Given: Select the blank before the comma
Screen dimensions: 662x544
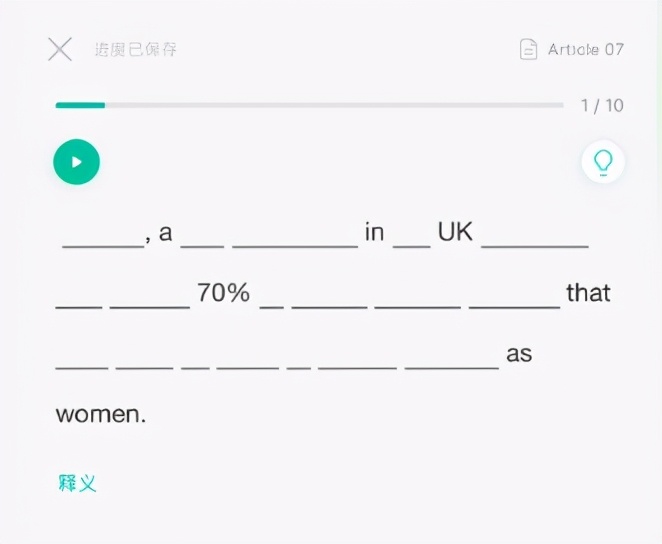Looking at the screenshot, I should (x=103, y=236).
